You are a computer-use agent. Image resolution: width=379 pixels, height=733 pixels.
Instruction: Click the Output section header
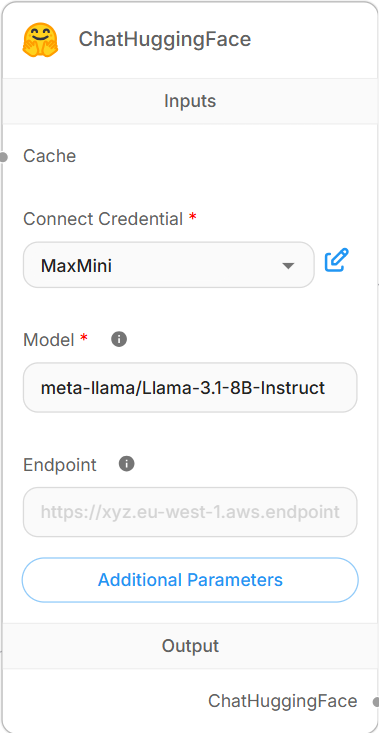click(190, 646)
